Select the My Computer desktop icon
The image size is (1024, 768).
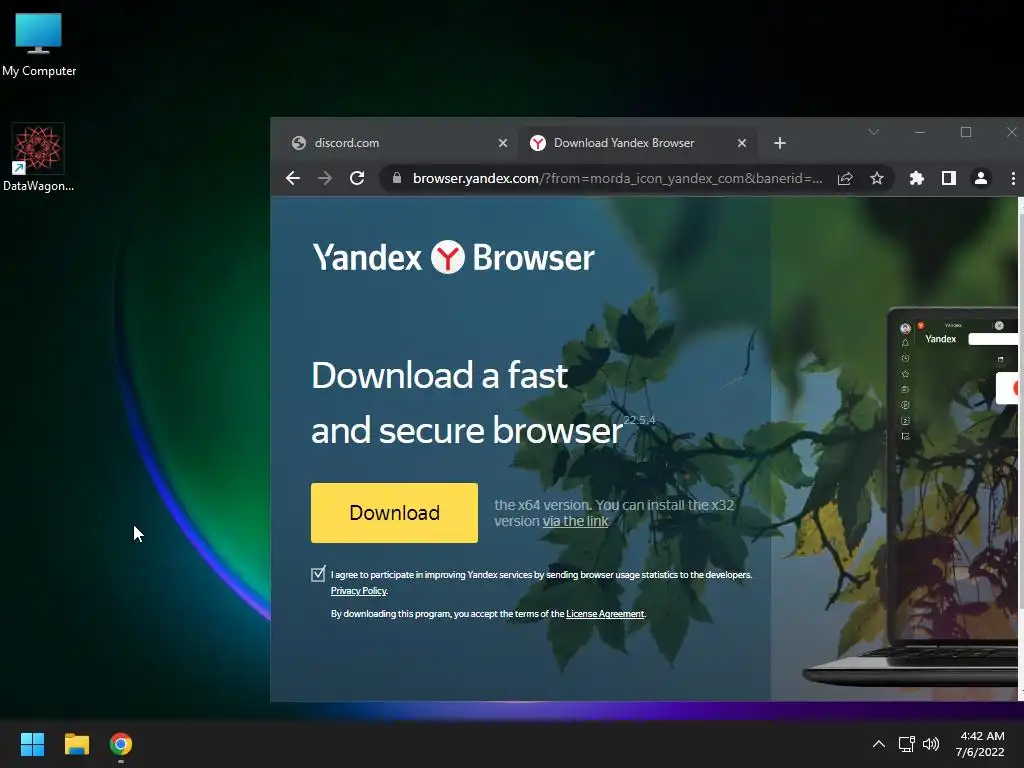click(39, 44)
